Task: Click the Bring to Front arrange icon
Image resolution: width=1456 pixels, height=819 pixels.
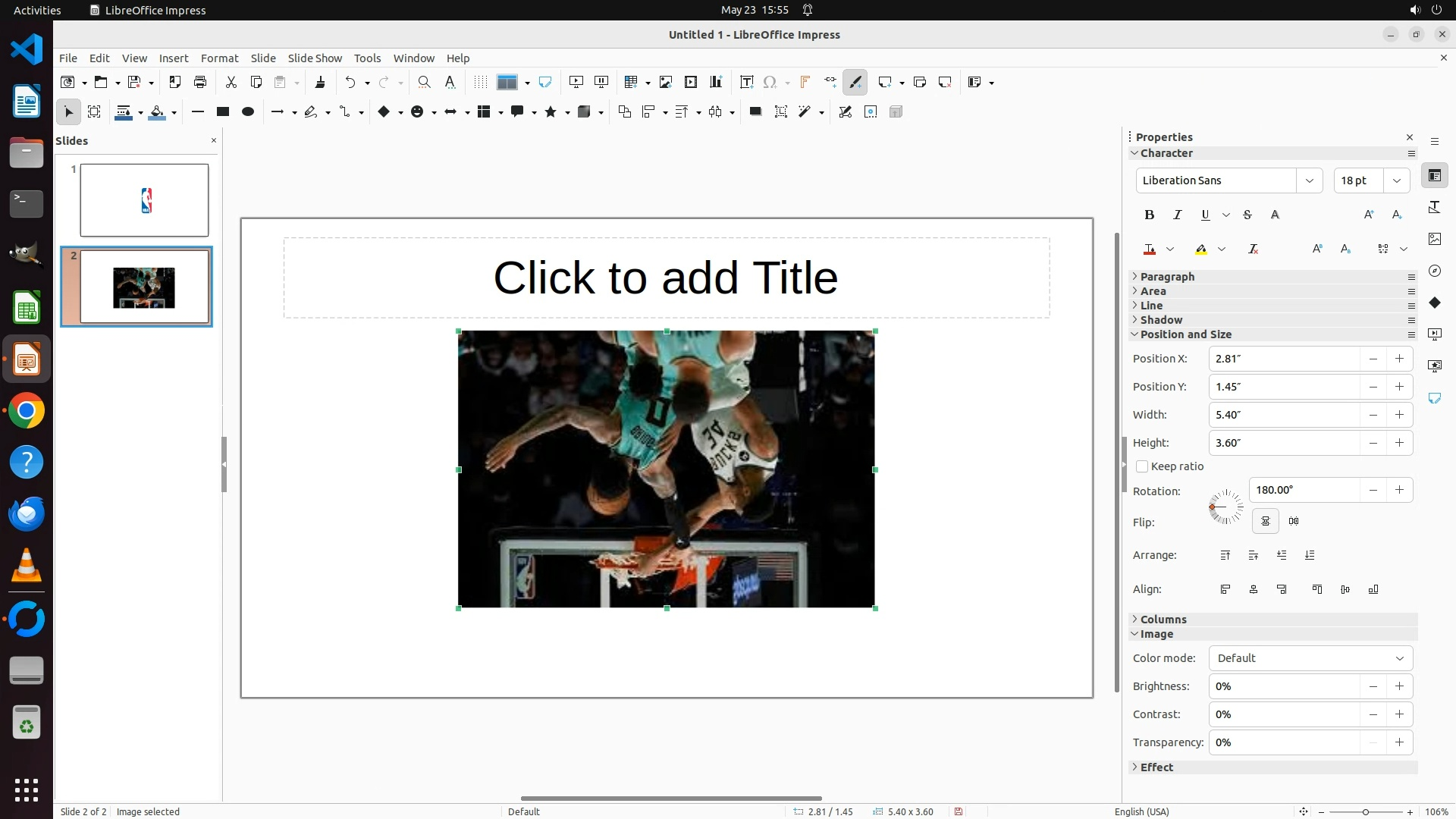Action: coord(1225,556)
